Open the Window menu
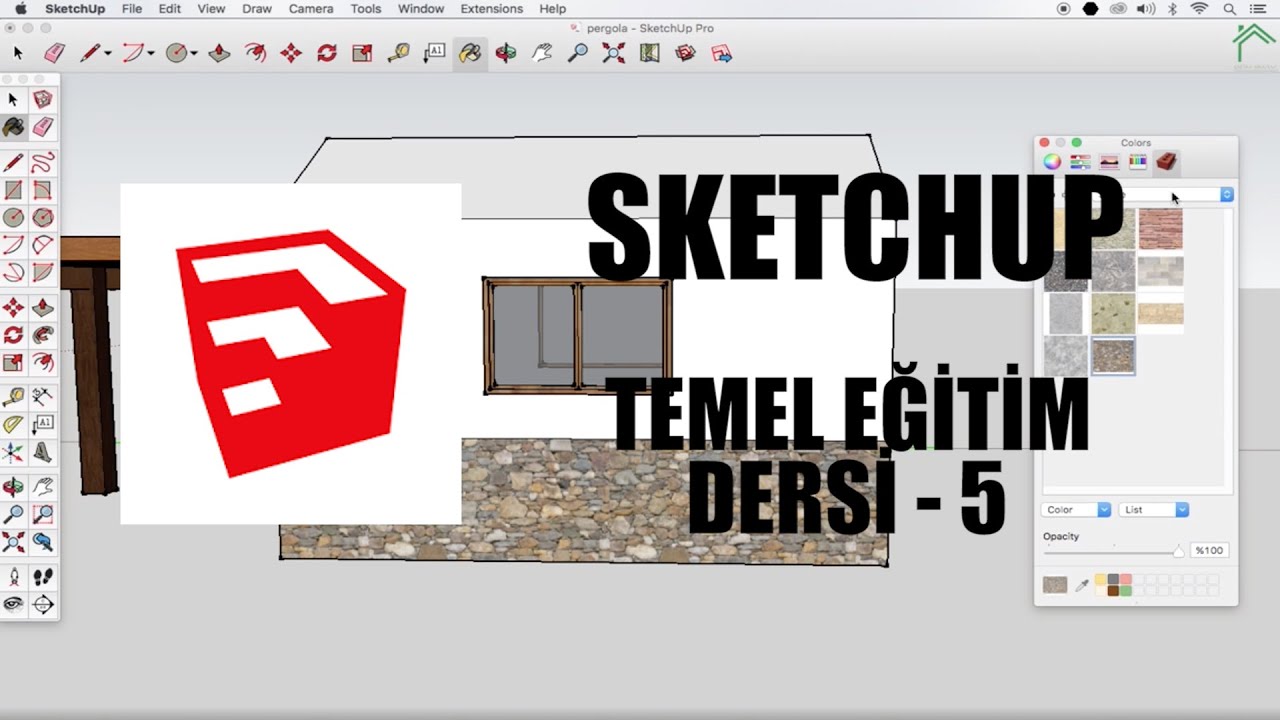1280x720 pixels. pyautogui.click(x=421, y=9)
